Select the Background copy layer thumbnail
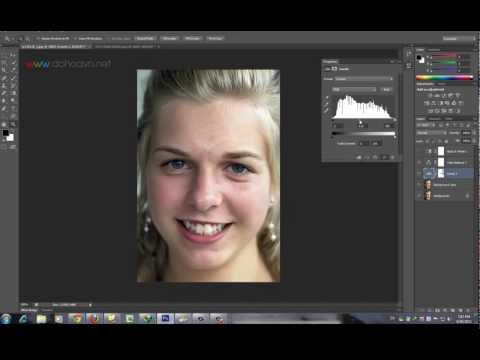Screen dimensions: 480x360 point(428,185)
